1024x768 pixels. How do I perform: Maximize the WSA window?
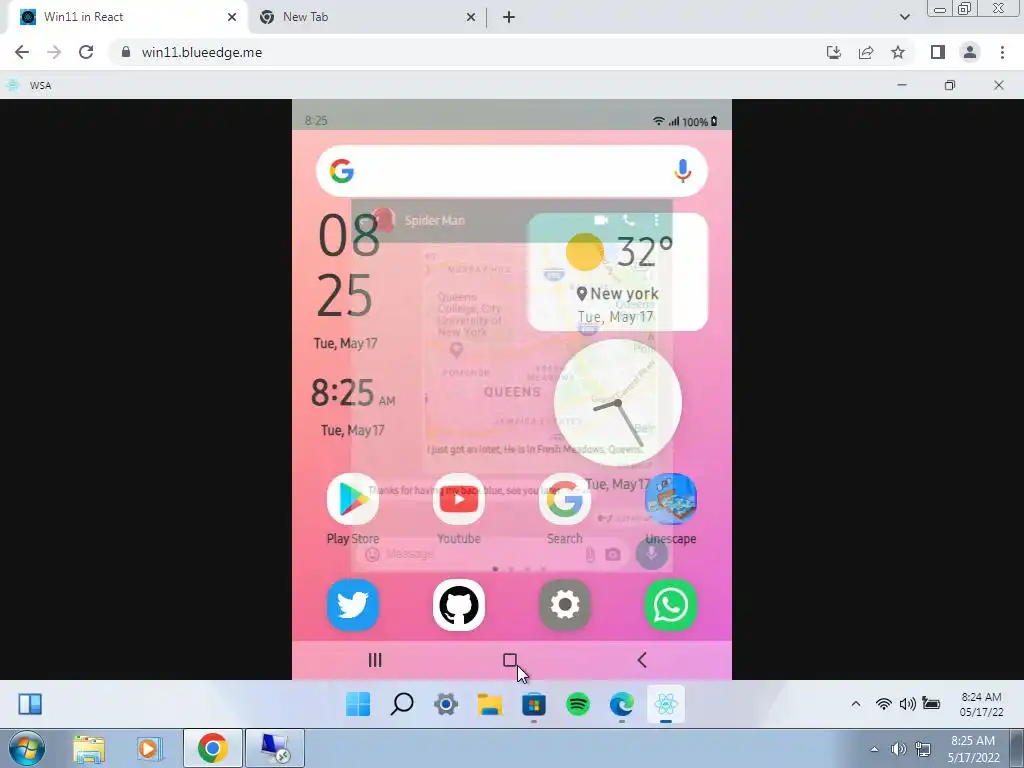pos(950,85)
